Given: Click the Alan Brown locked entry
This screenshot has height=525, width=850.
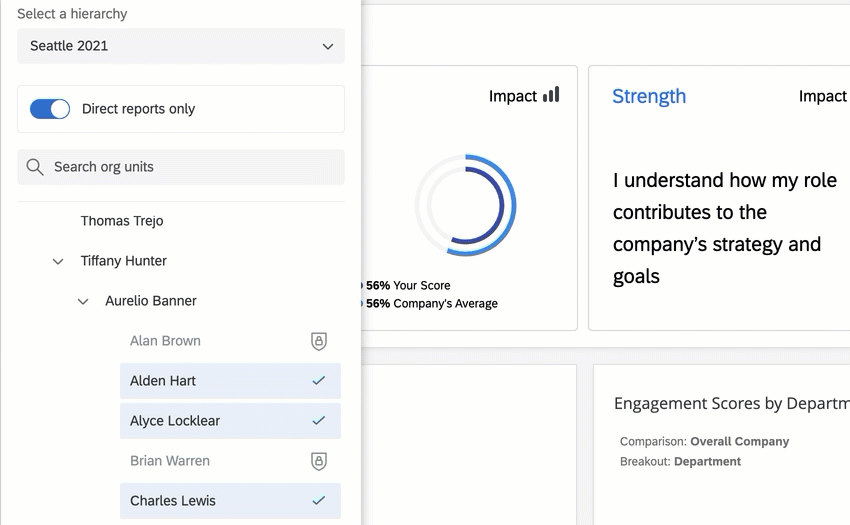Looking at the screenshot, I should 165,341.
